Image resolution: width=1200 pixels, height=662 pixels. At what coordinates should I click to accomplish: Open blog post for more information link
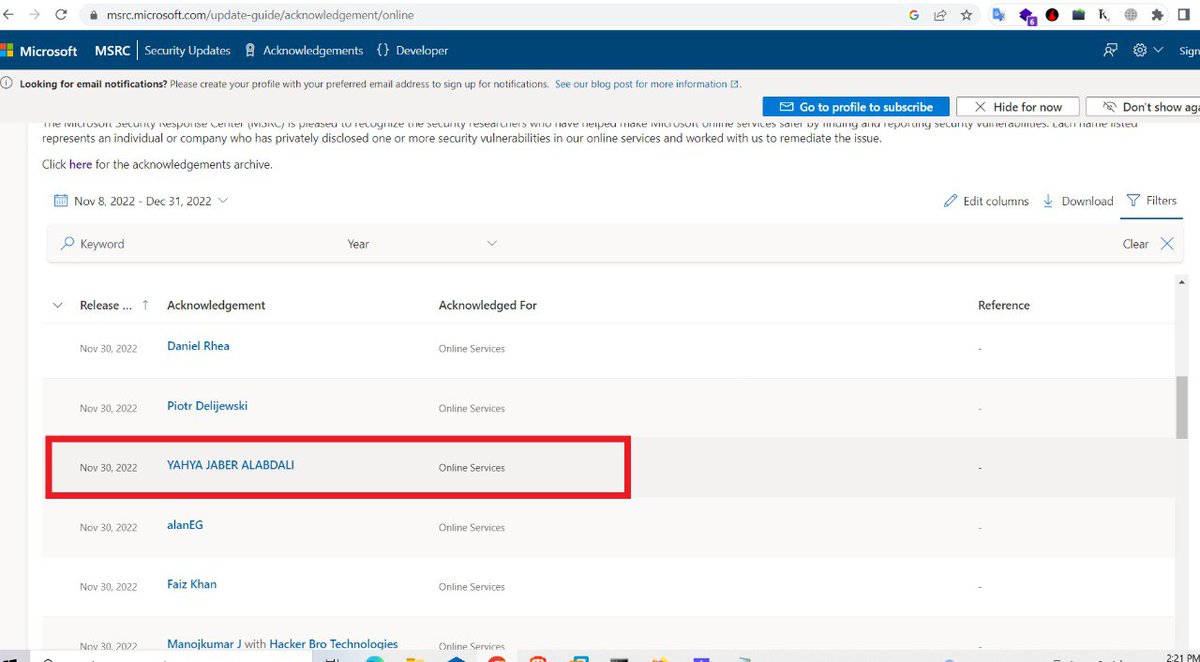[646, 84]
